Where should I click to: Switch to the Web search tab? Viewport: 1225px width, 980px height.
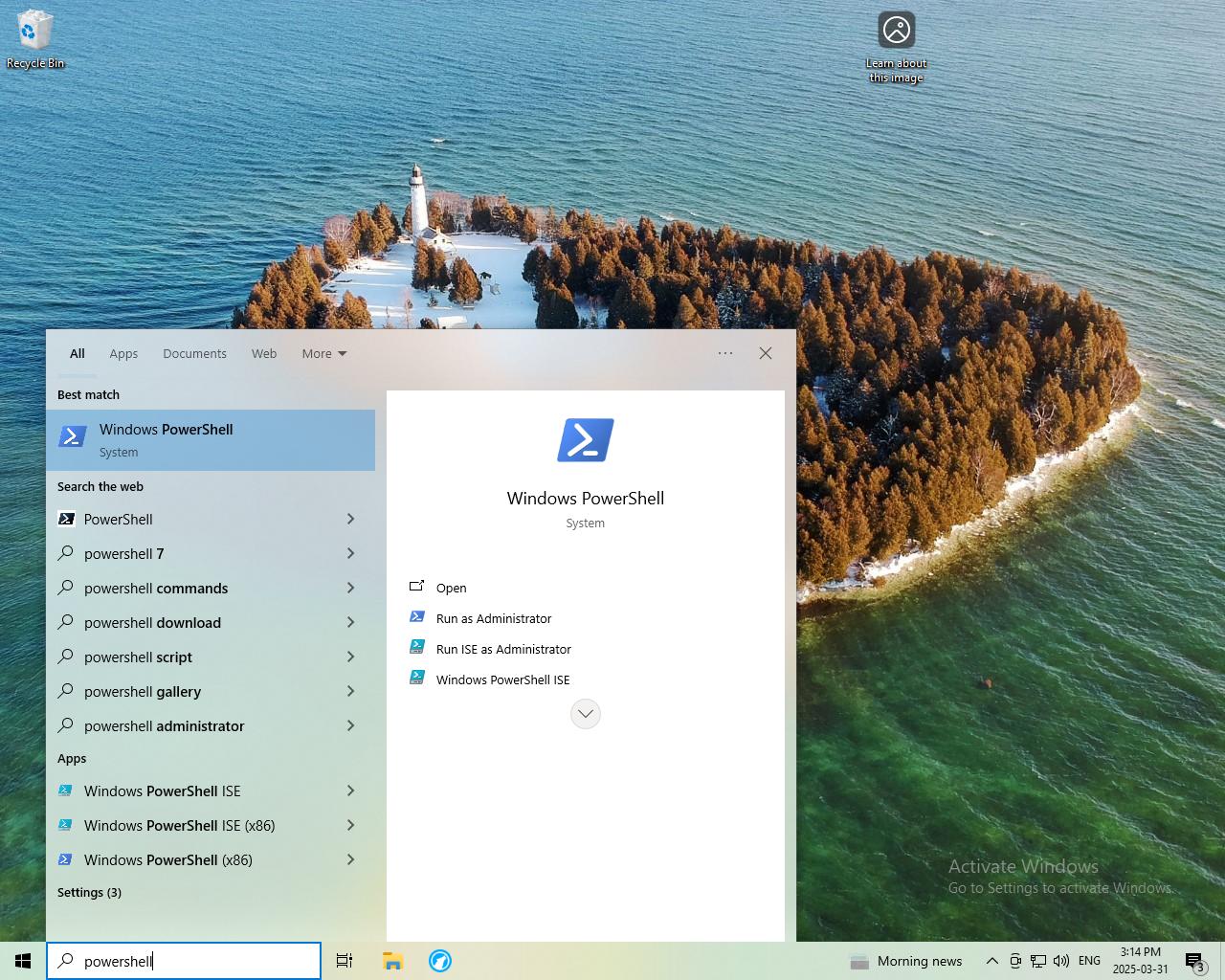[264, 353]
